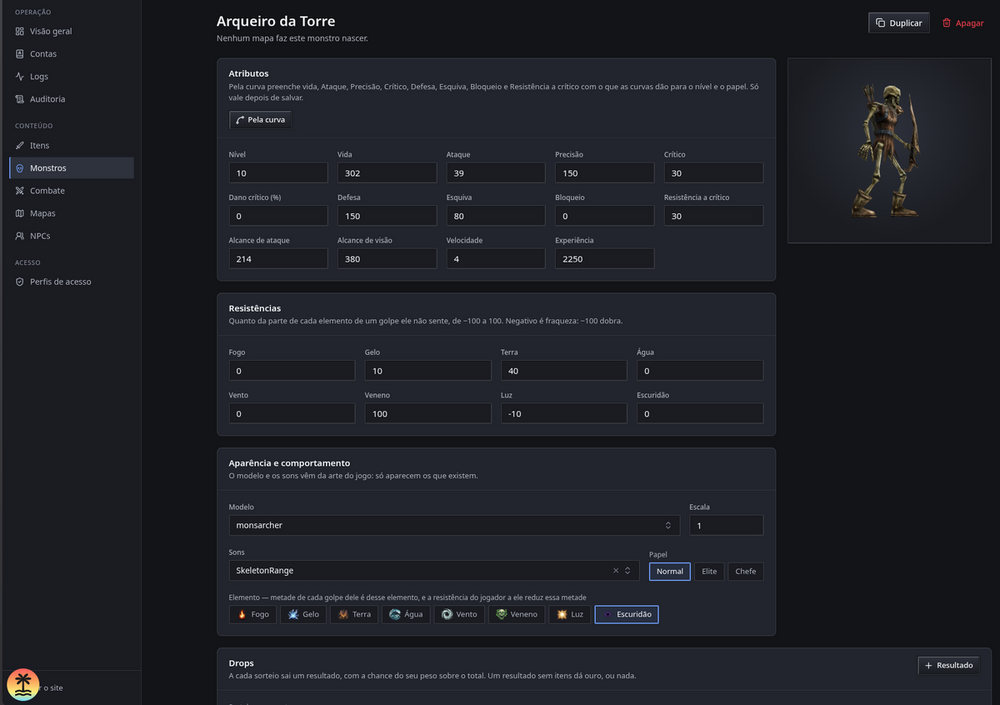Clear the SkeletonRange sound selection
1000x705 pixels.
point(615,570)
